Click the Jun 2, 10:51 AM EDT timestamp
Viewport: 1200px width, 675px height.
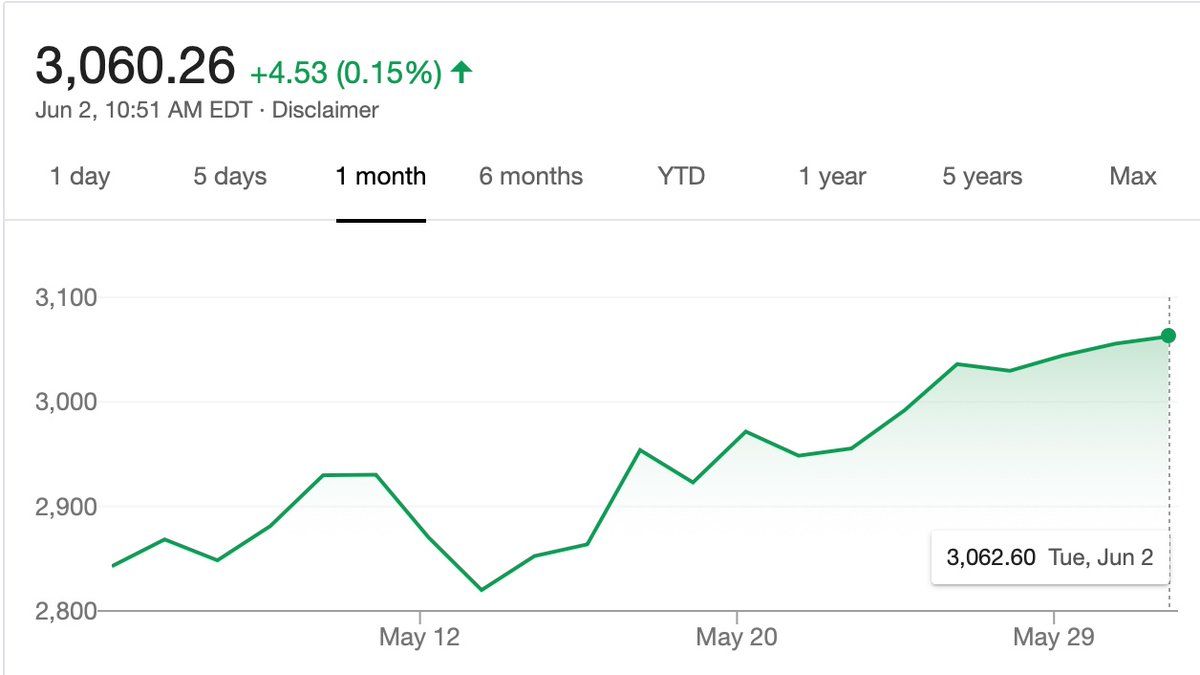pyautogui.click(x=143, y=110)
